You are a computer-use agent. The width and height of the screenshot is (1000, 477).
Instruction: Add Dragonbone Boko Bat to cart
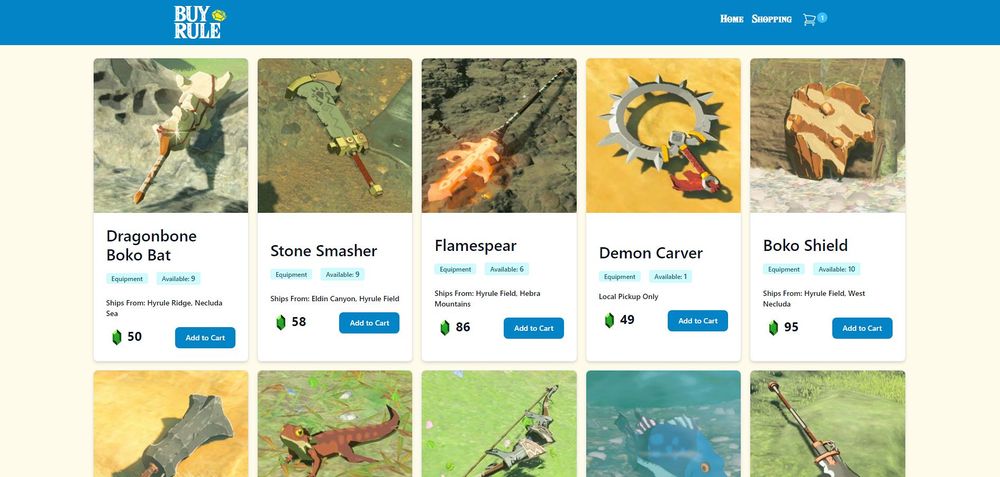[205, 338]
